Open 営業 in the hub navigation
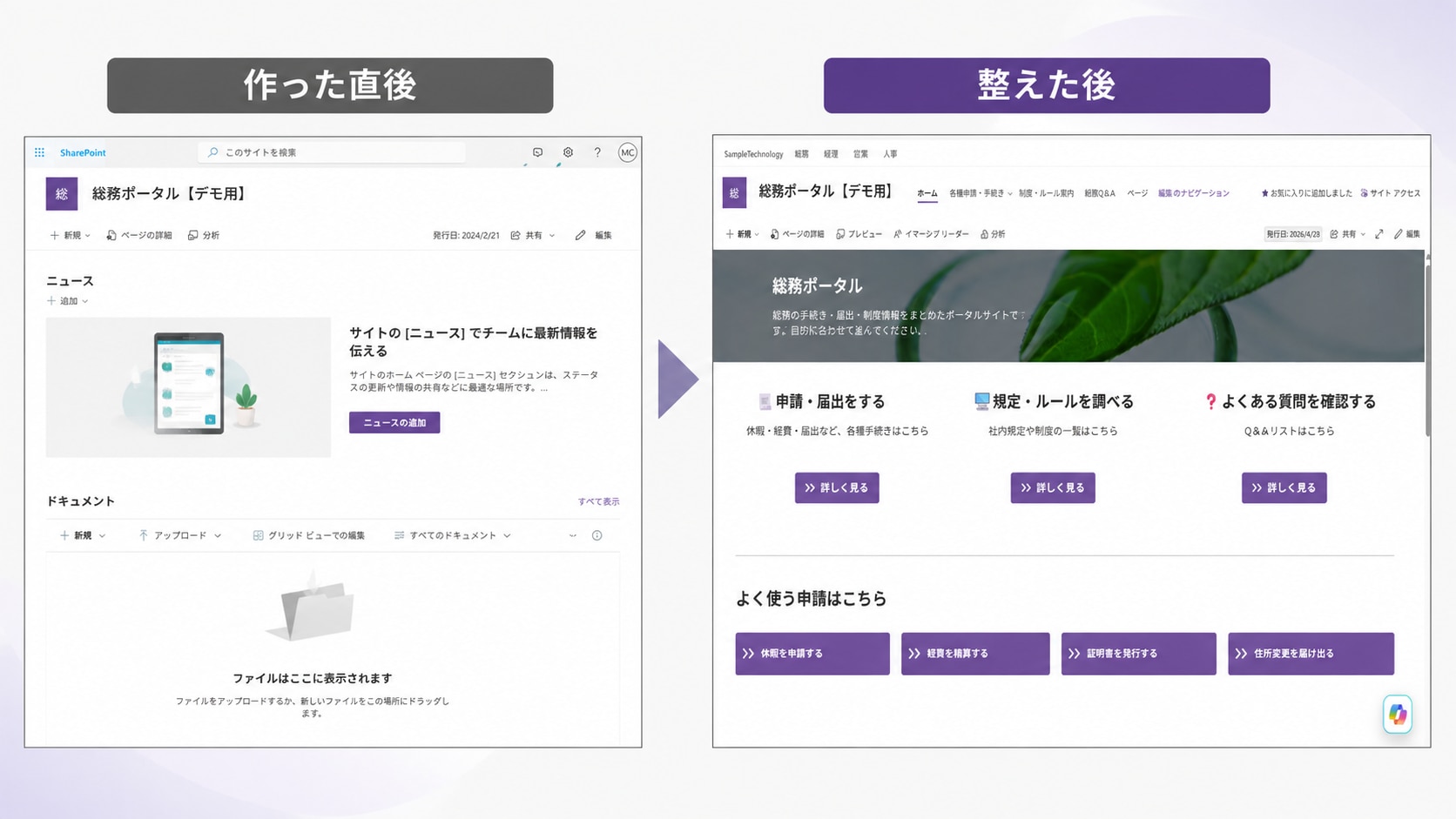 [861, 154]
